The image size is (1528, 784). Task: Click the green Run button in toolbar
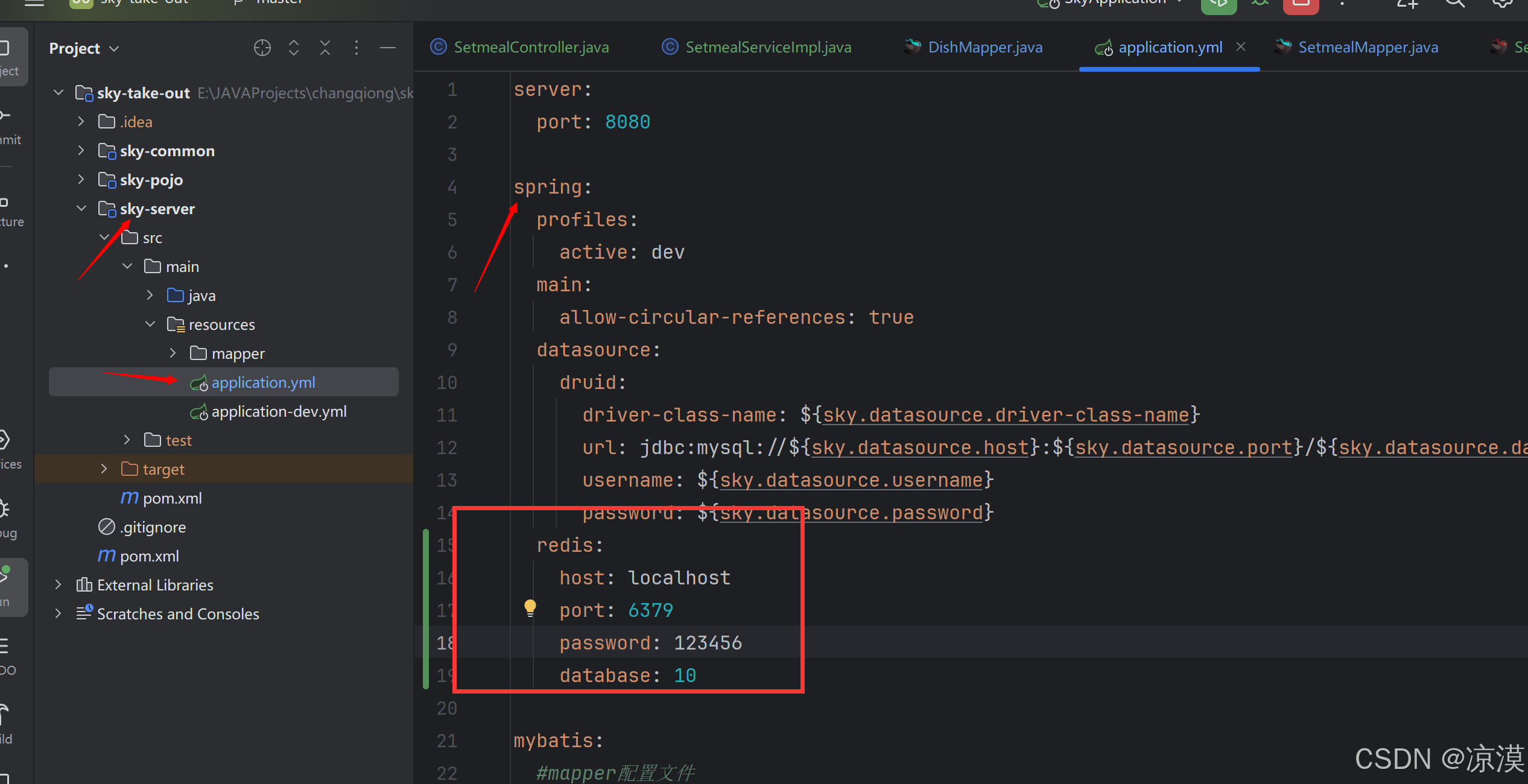(1219, 5)
